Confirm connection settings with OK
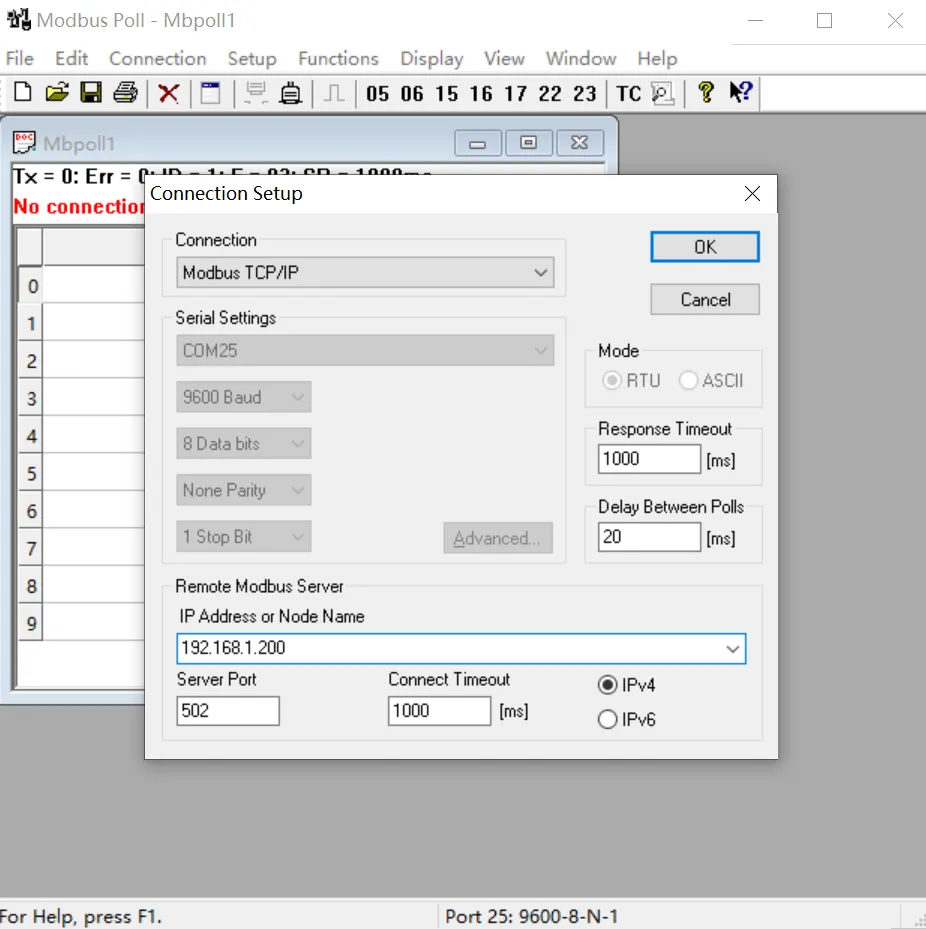926x929 pixels. (x=704, y=246)
